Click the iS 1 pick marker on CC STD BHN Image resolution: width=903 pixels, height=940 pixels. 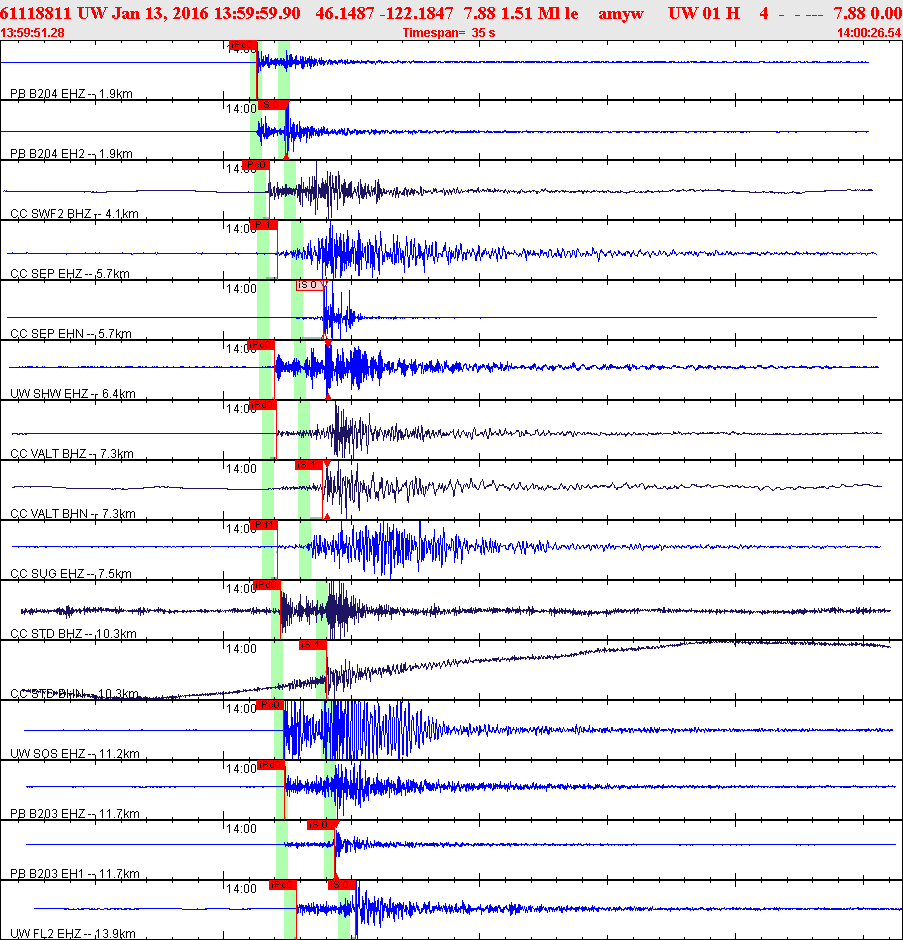(x=313, y=644)
